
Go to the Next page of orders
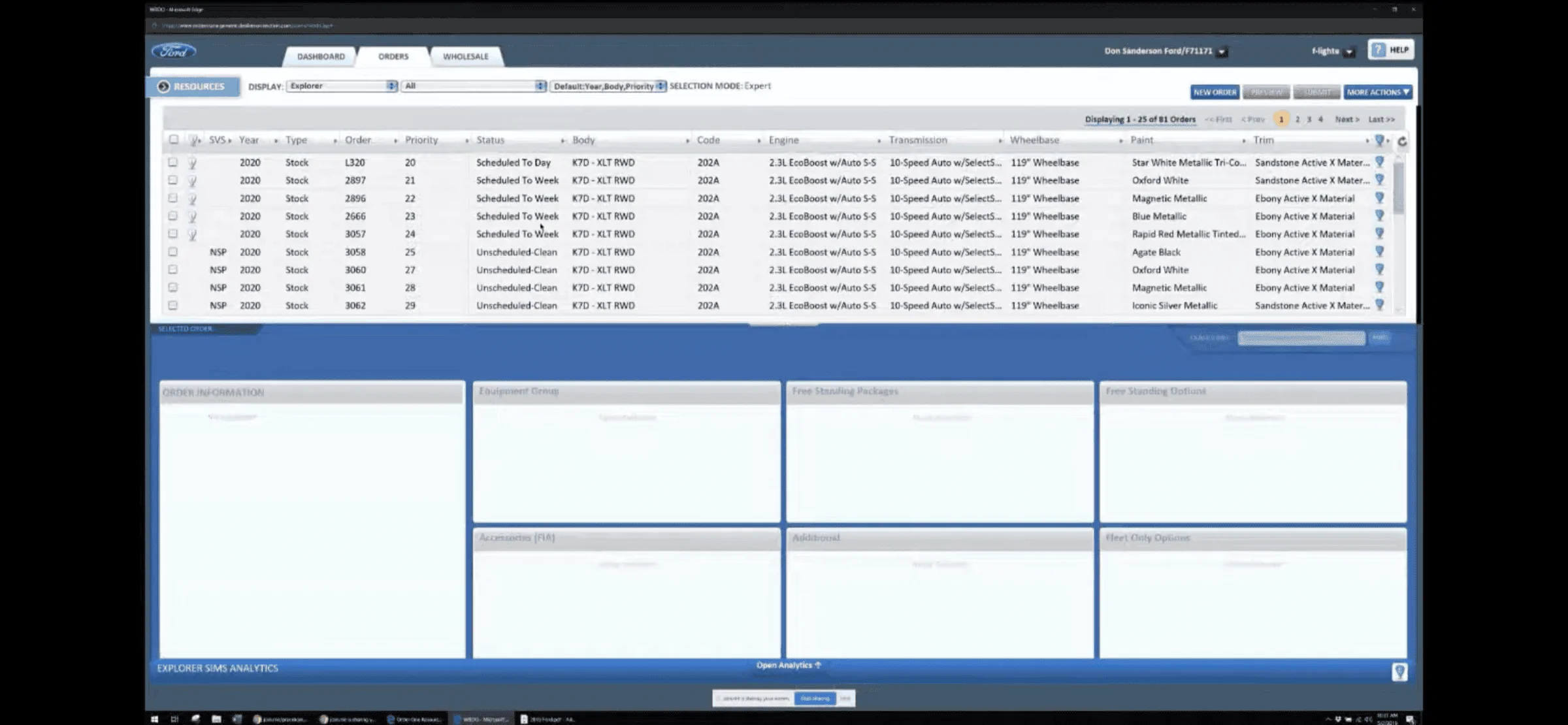[1347, 120]
